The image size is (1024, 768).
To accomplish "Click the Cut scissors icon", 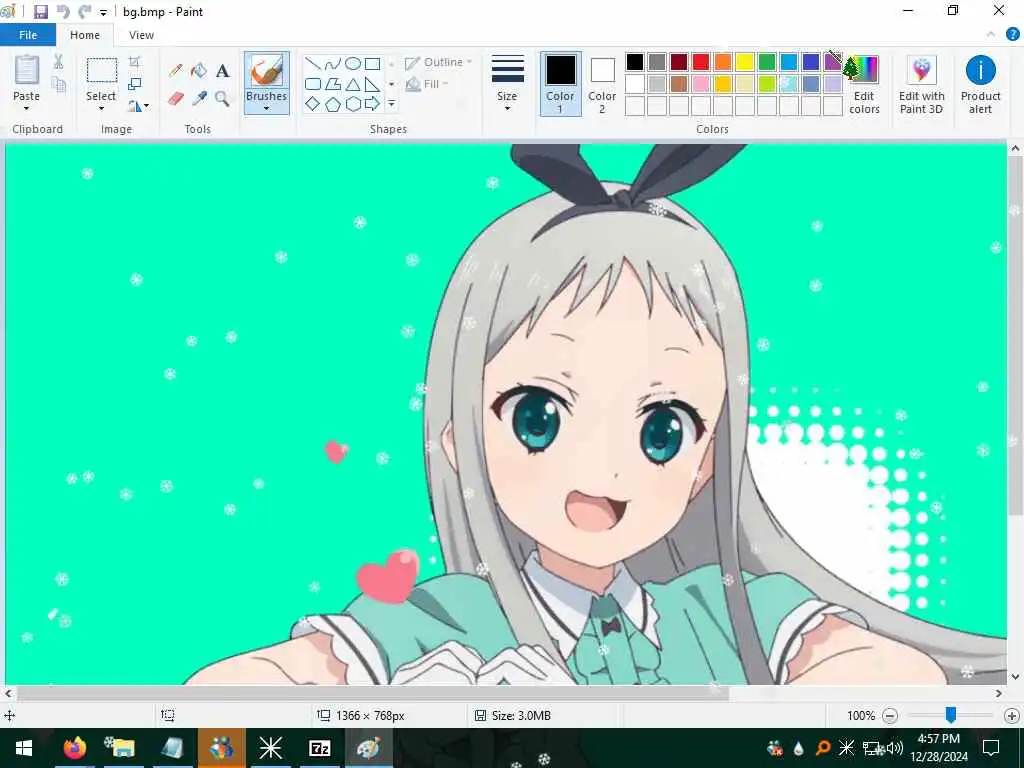I will (x=58, y=62).
